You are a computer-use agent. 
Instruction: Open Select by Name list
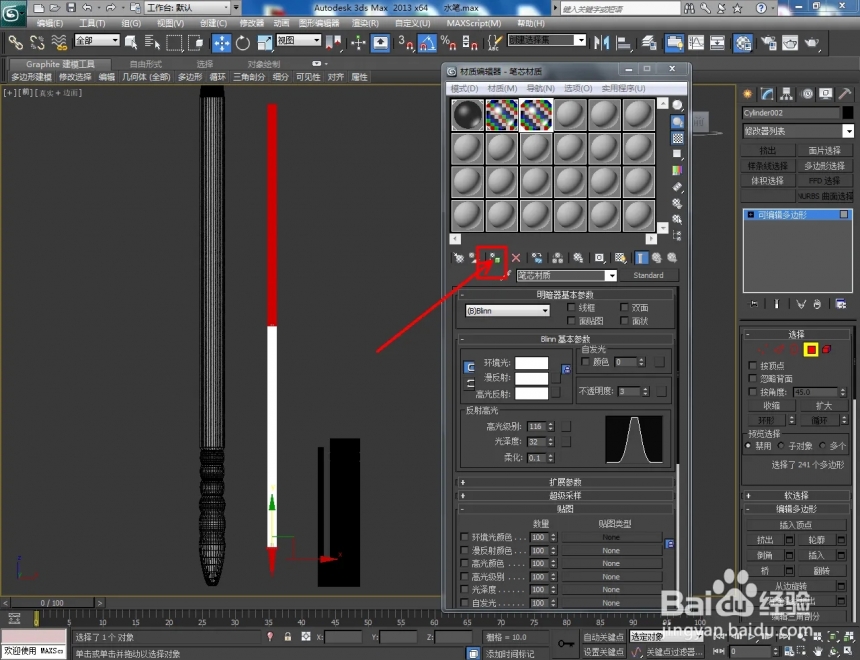151,42
